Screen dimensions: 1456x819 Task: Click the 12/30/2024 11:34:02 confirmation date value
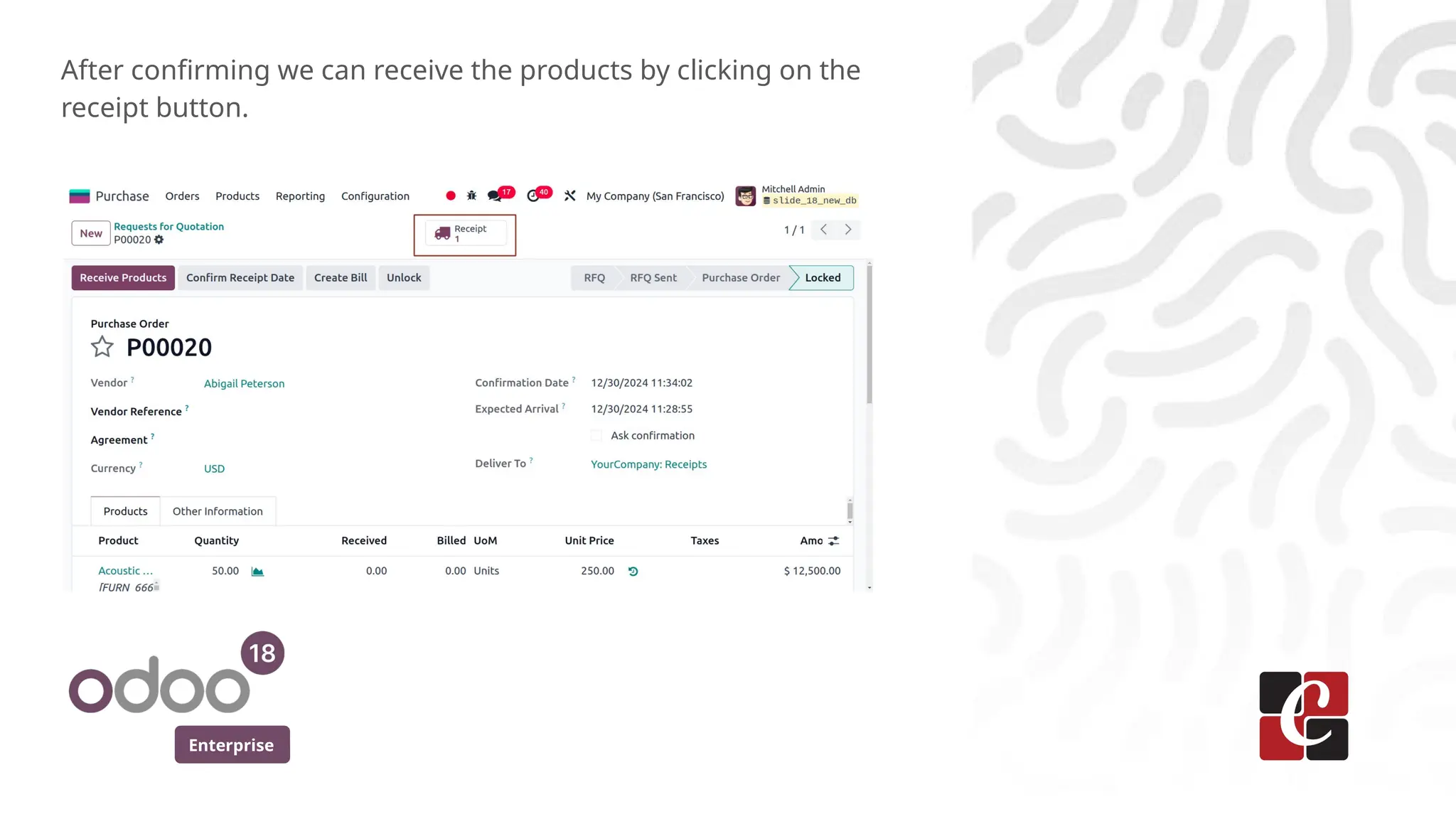click(x=641, y=383)
